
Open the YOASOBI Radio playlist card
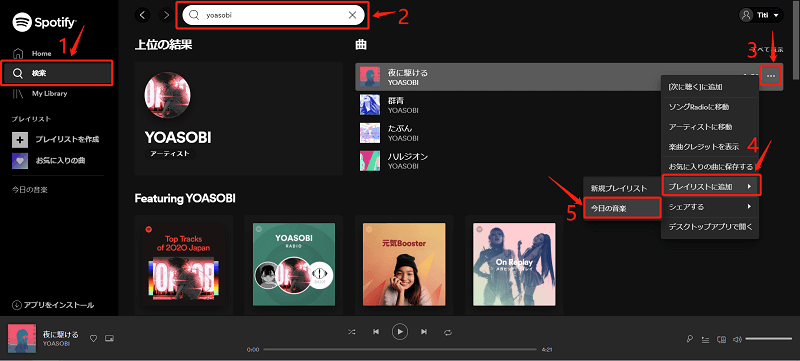tap(294, 265)
